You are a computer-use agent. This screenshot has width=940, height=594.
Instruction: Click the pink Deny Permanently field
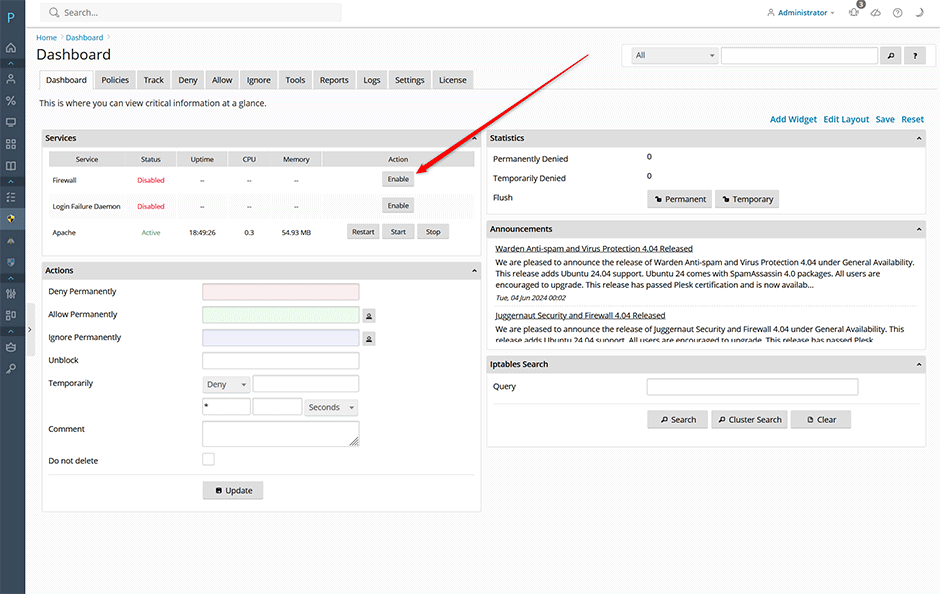click(281, 292)
